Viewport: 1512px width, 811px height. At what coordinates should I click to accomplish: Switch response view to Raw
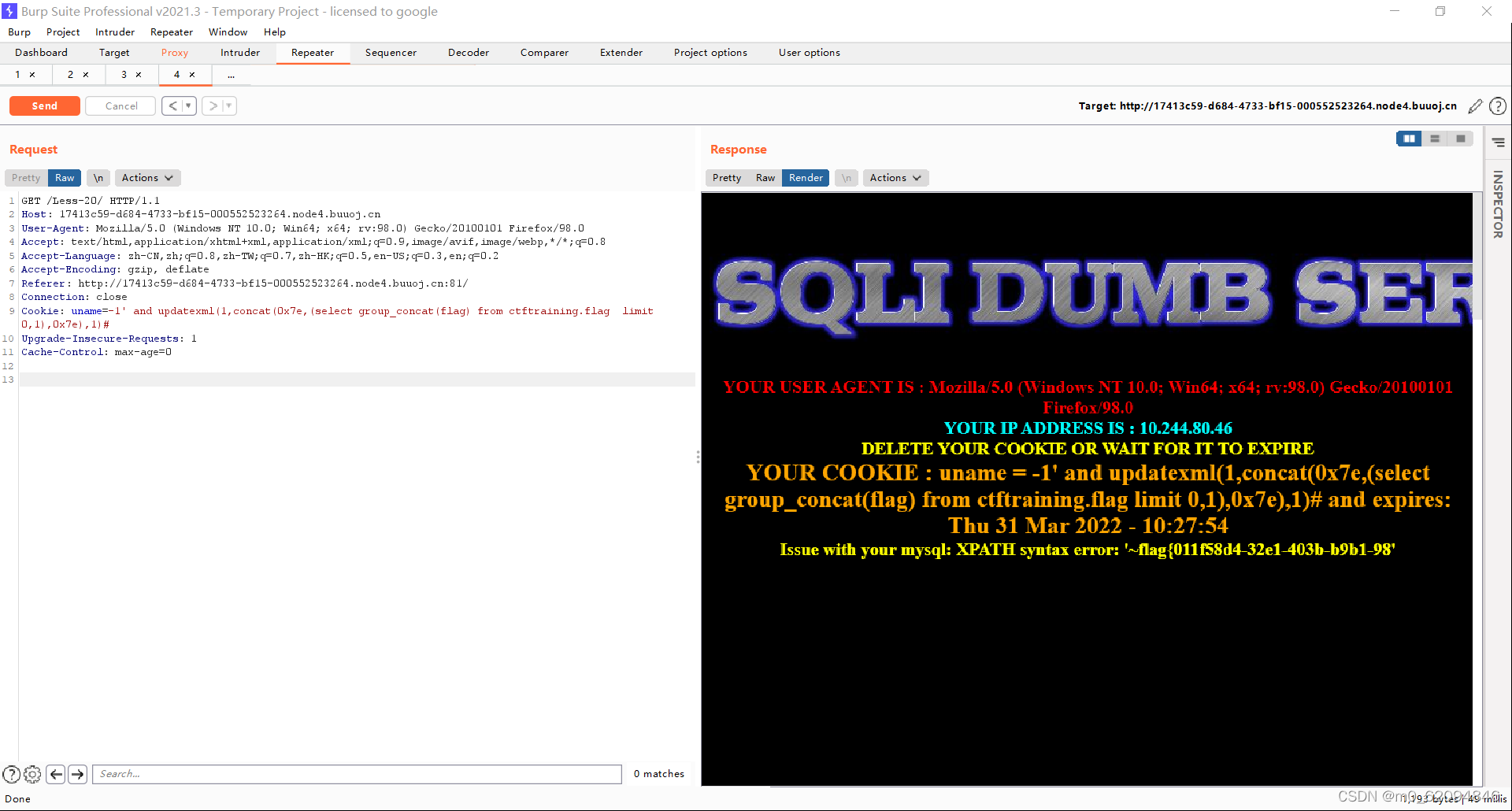pos(765,178)
